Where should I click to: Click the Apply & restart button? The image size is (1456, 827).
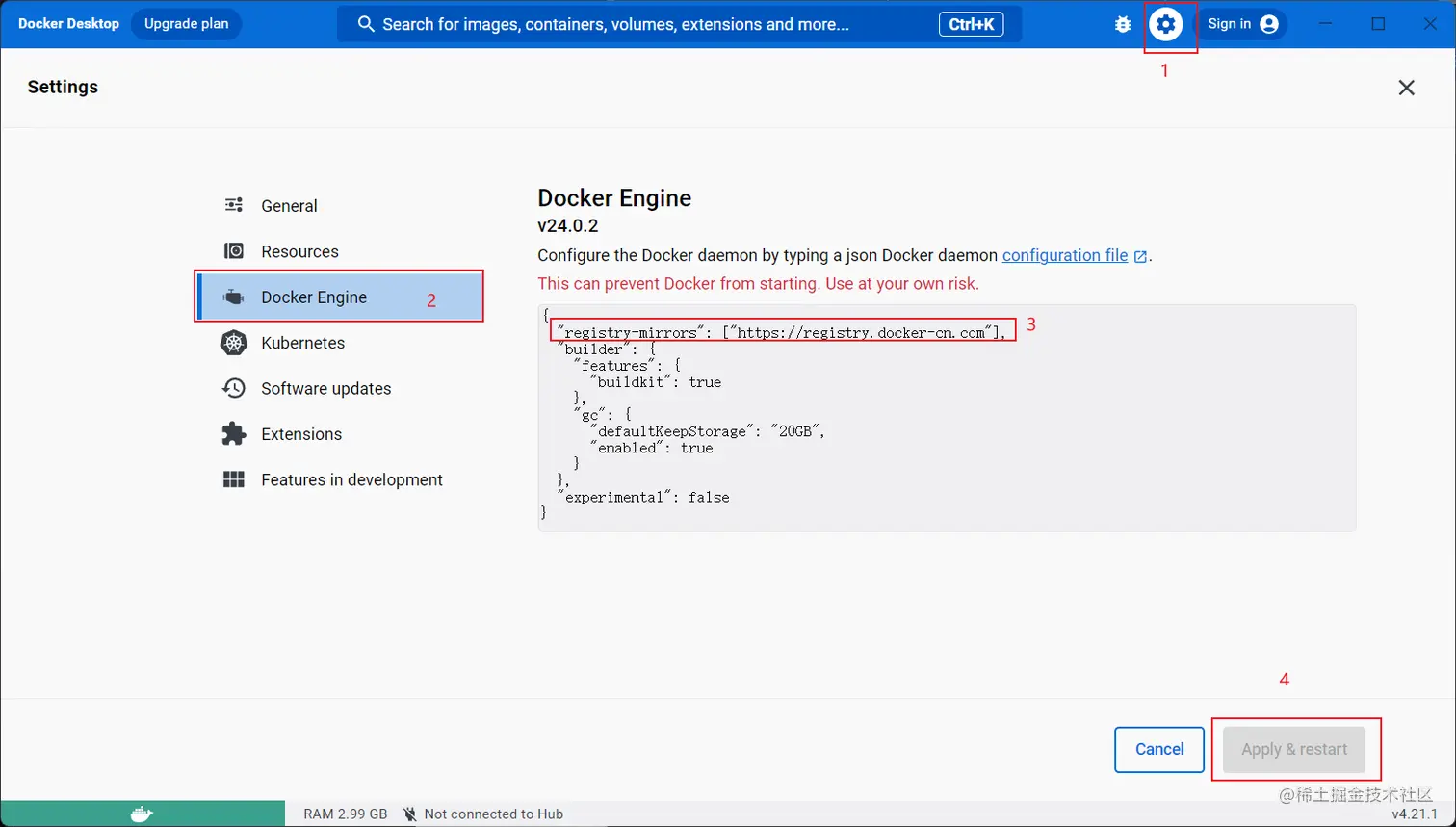[x=1294, y=749]
